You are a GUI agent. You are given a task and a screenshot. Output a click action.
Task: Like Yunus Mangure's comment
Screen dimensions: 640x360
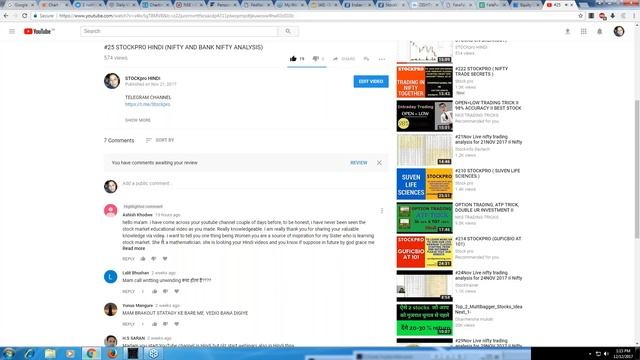point(154,324)
